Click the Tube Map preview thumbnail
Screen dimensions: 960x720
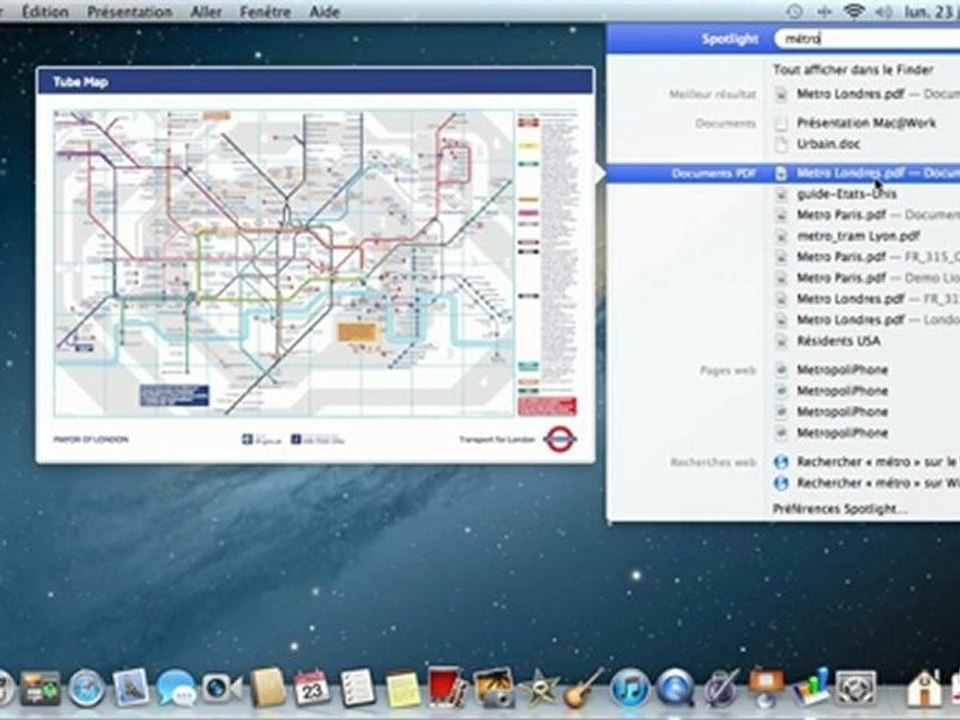point(315,263)
